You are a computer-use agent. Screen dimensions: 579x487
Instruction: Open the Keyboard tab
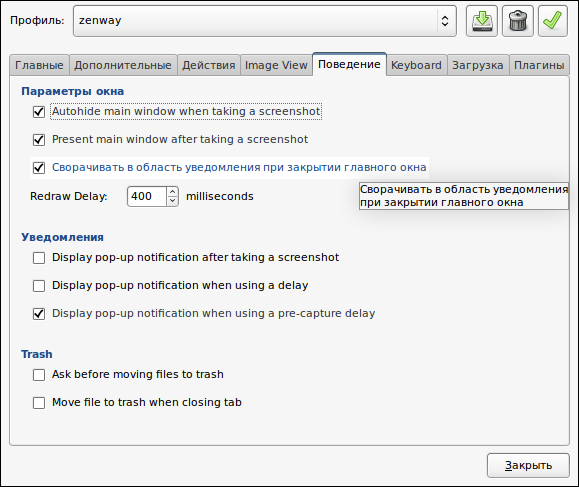point(417,65)
